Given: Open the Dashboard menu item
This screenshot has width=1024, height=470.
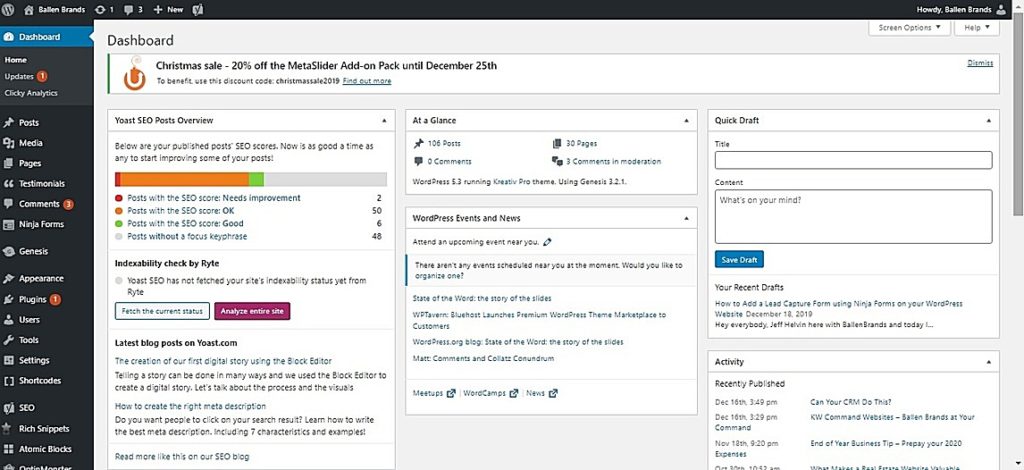Looking at the screenshot, I should point(47,37).
